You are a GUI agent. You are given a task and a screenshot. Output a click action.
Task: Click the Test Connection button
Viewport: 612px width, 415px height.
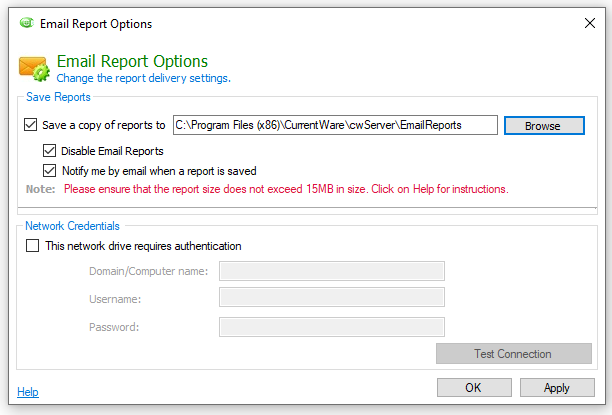(x=514, y=354)
